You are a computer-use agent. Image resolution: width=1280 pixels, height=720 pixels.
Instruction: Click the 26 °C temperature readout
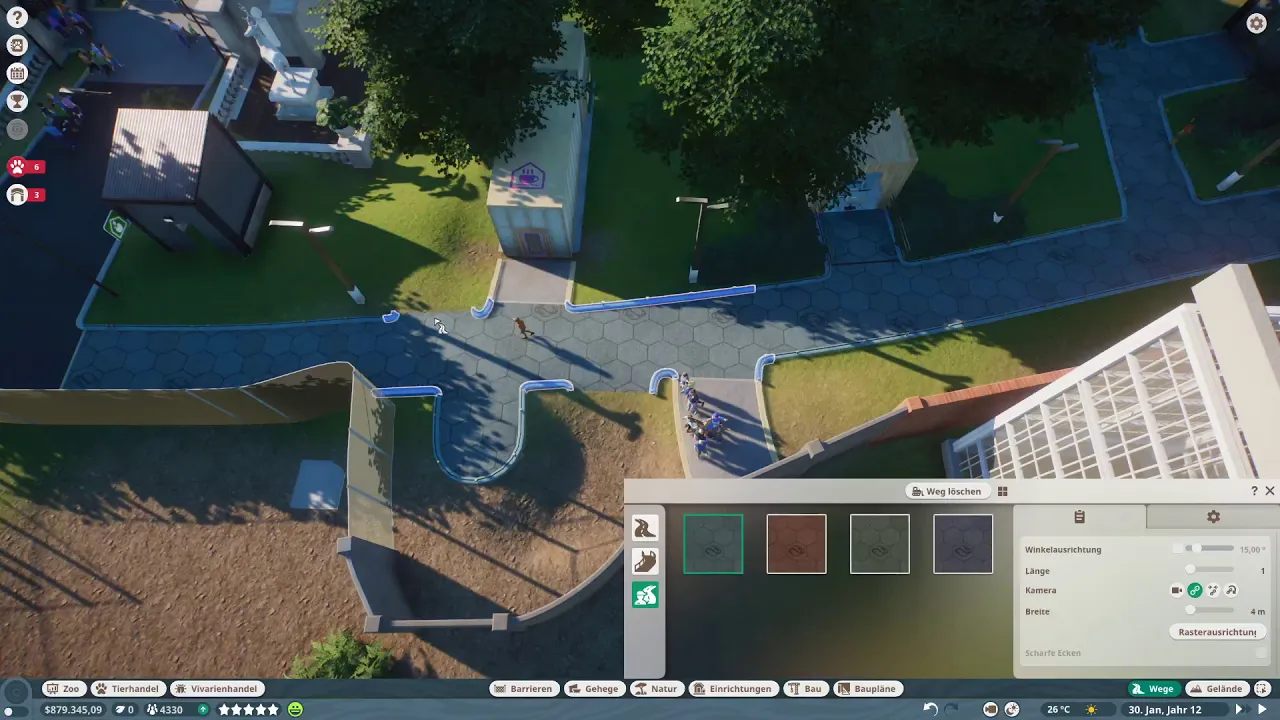point(1058,709)
